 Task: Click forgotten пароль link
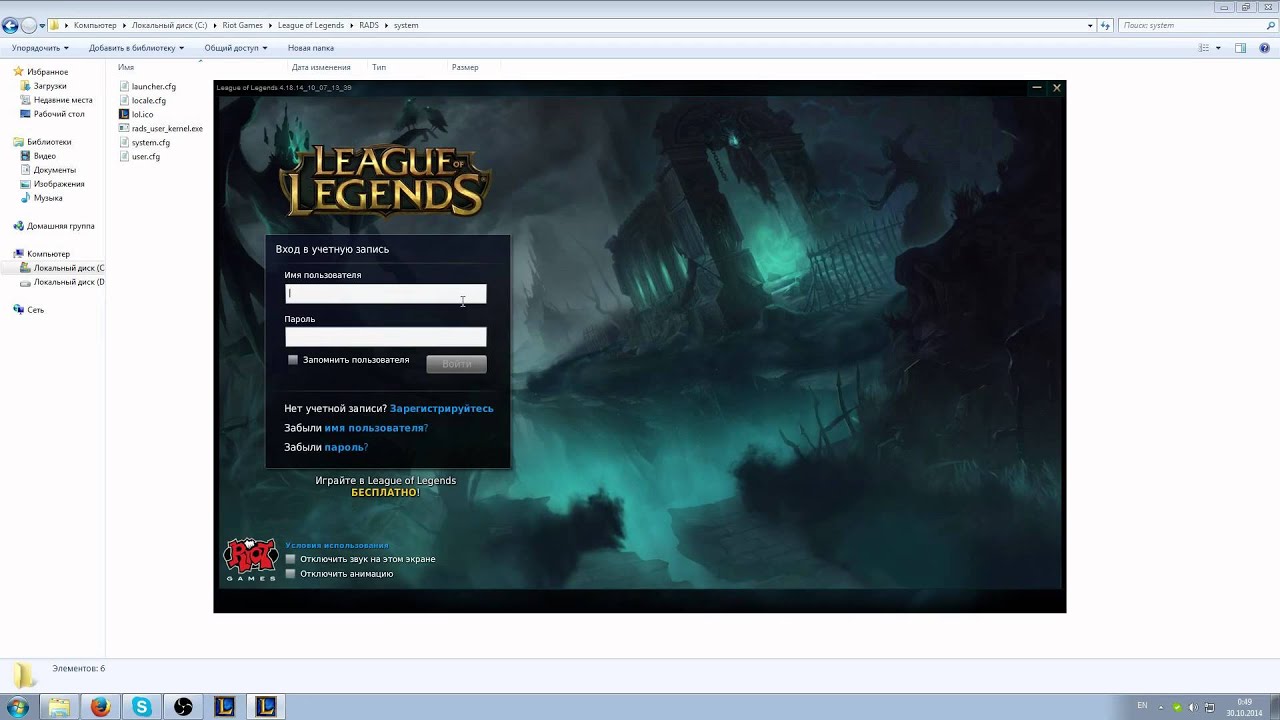[344, 447]
